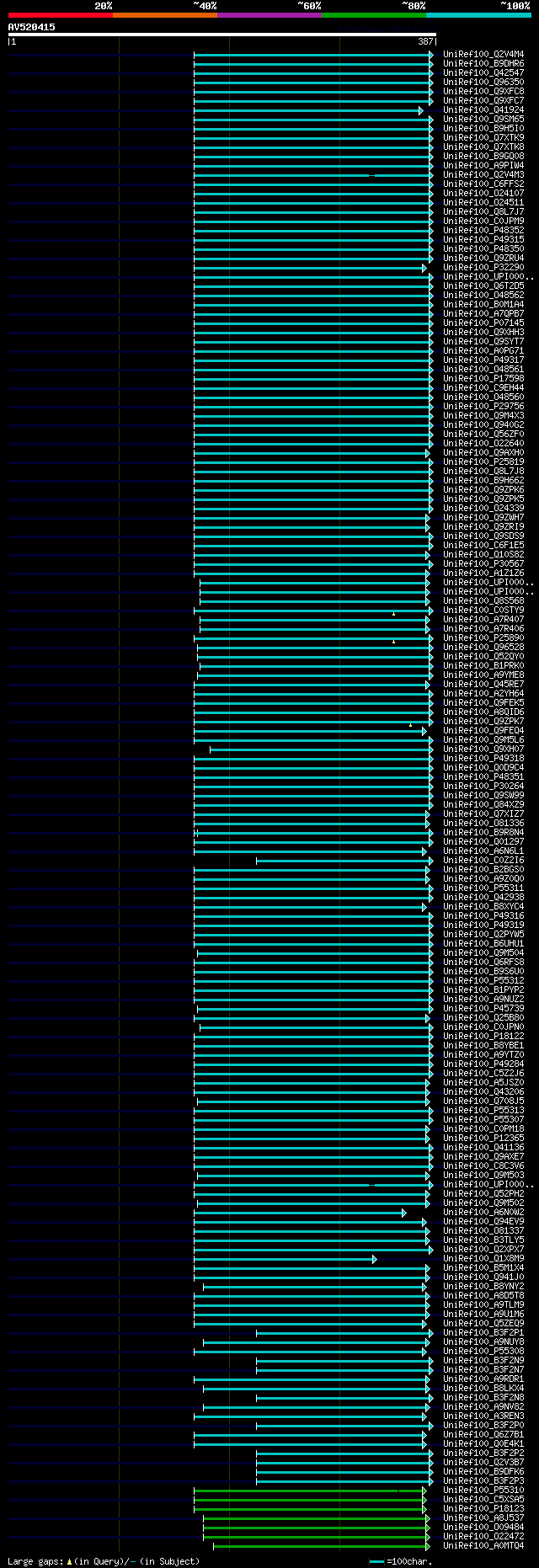Open hit UniRef100_B9DHR6

click(x=483, y=63)
